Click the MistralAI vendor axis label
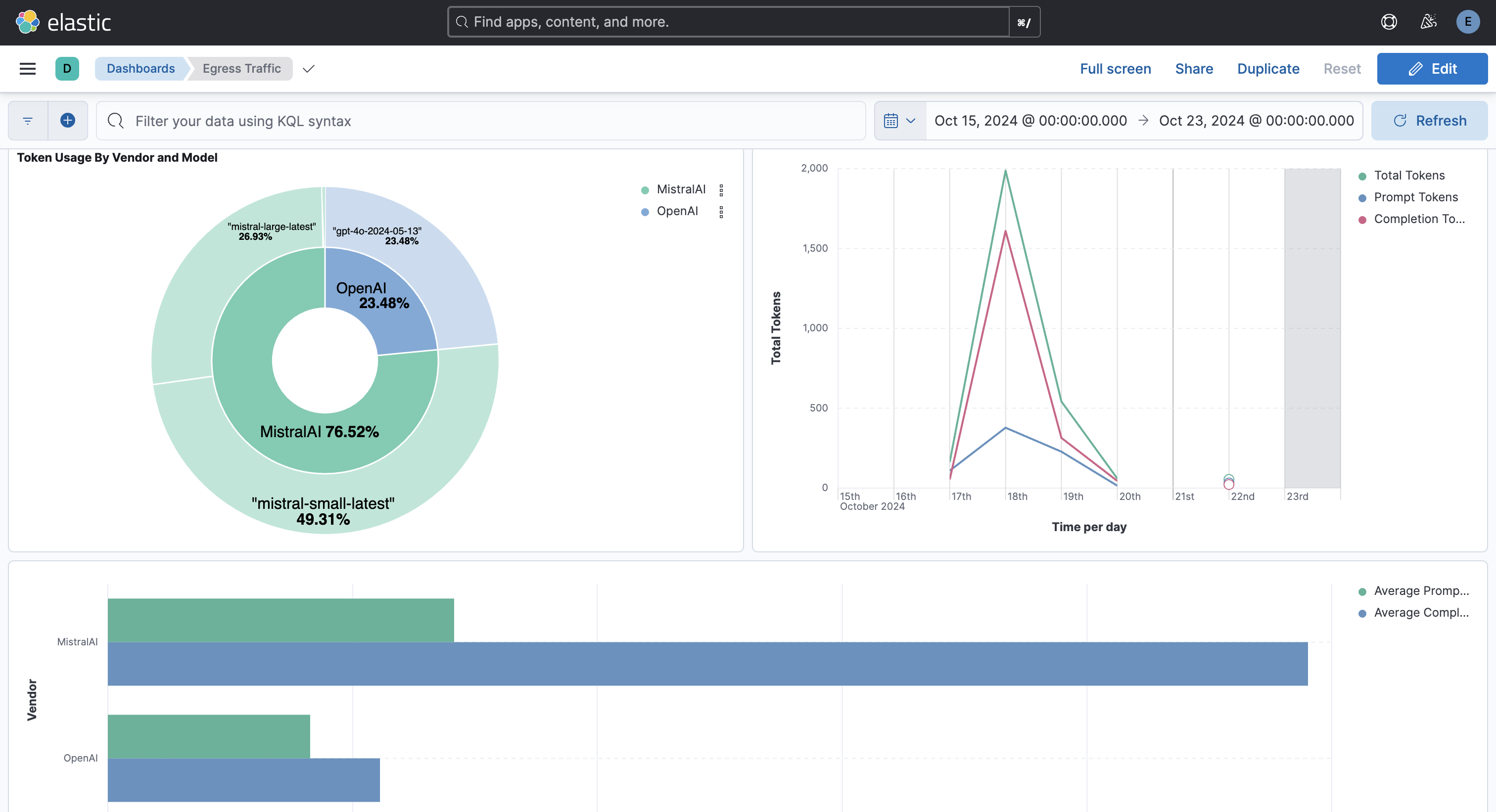Viewport: 1496px width, 812px height. (x=77, y=642)
